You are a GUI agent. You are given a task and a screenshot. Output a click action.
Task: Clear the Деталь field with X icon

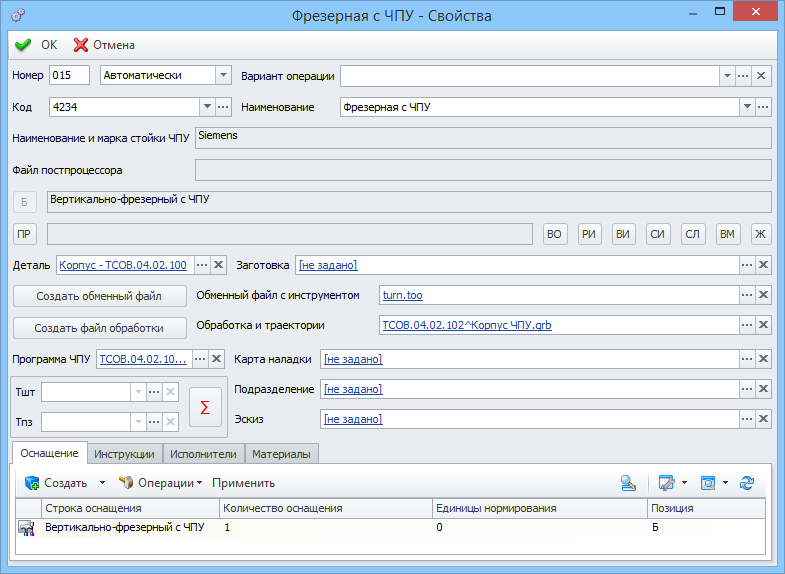[219, 265]
